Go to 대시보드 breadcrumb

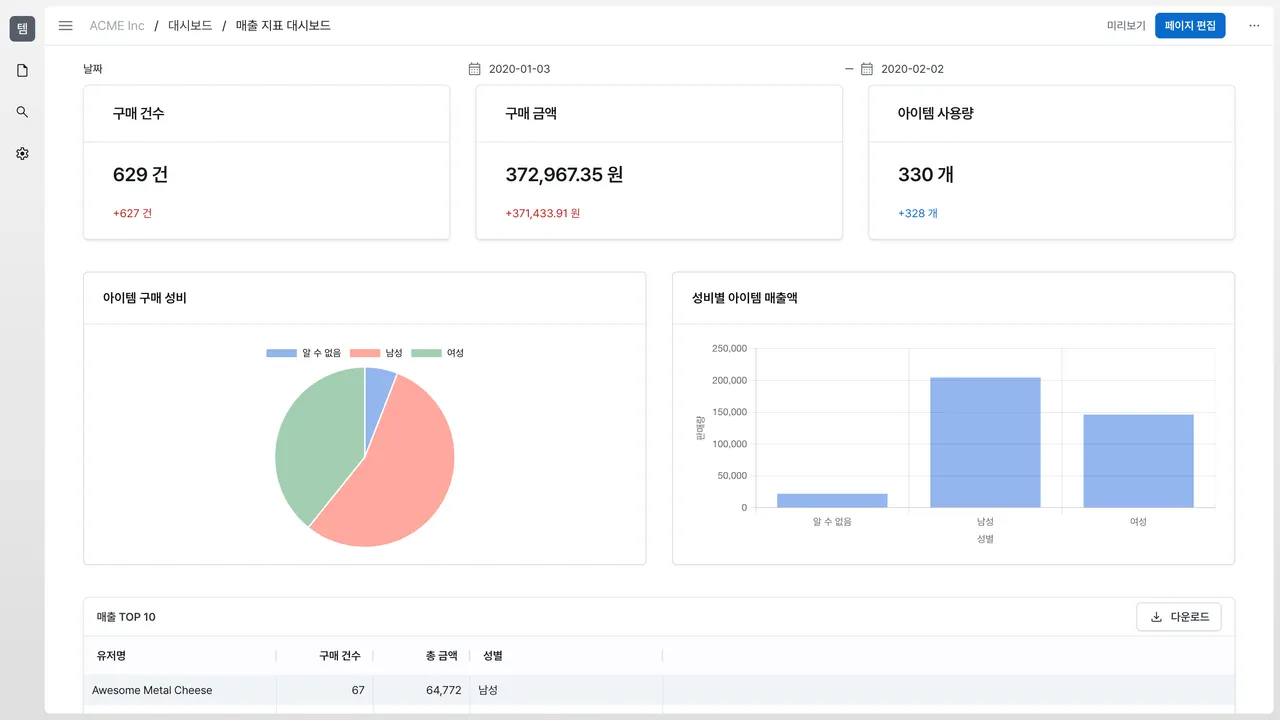tap(190, 26)
